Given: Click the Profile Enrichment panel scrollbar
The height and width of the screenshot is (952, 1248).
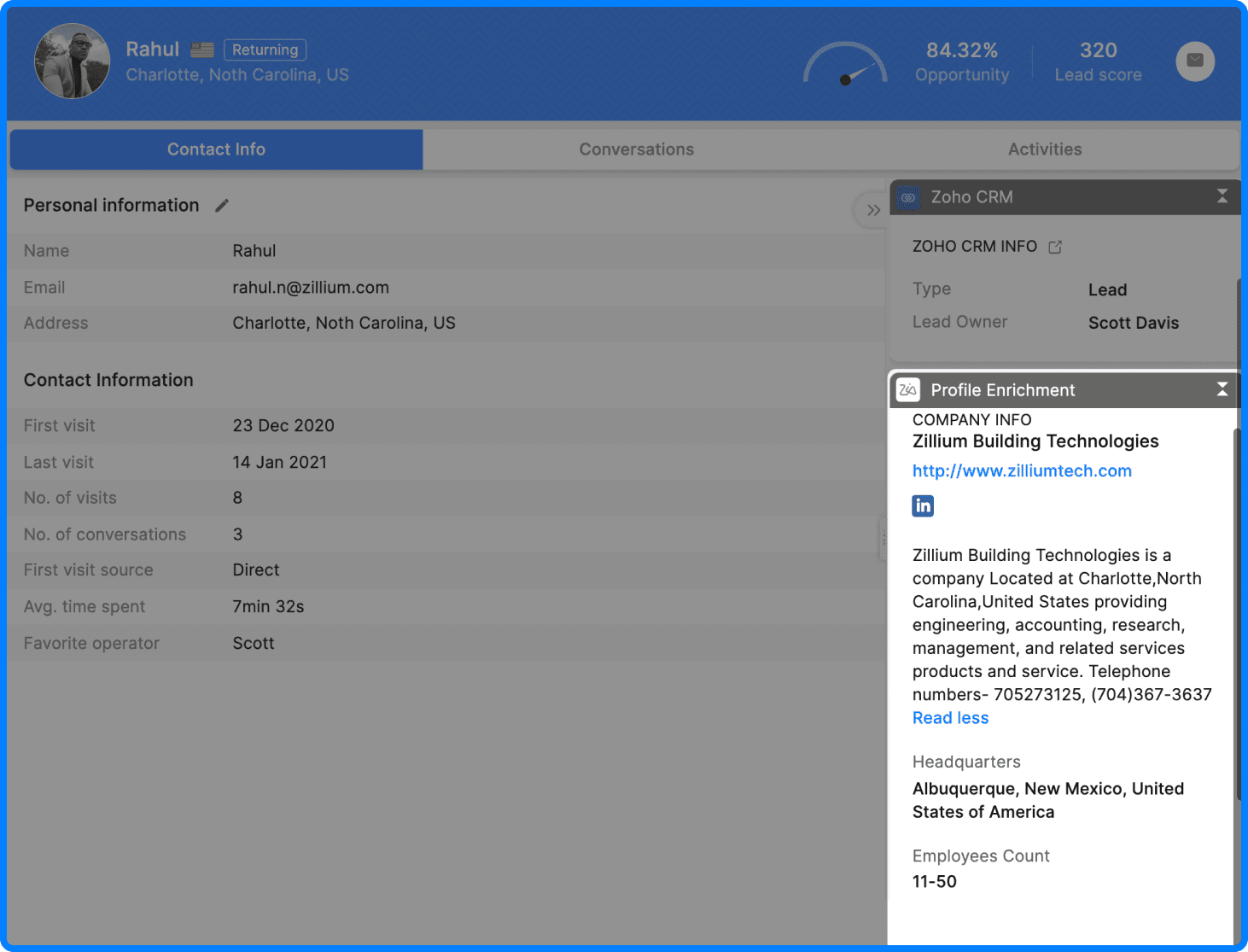Looking at the screenshot, I should [x=1236, y=615].
